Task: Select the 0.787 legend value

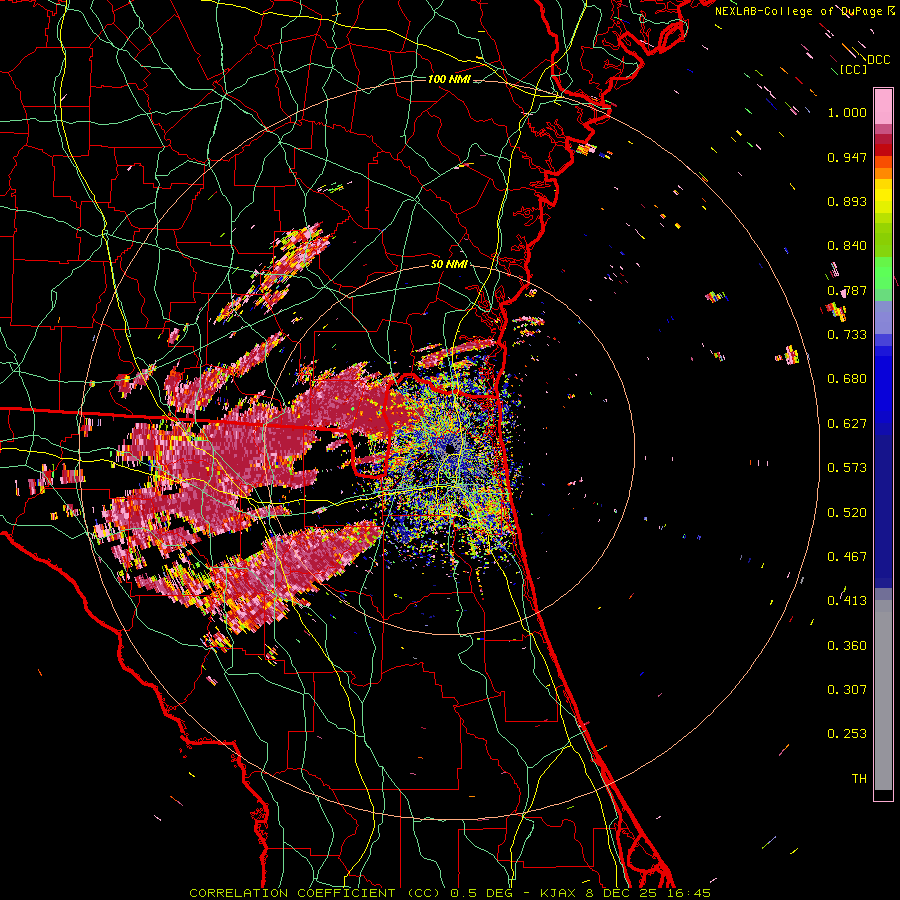Action: pyautogui.click(x=847, y=290)
